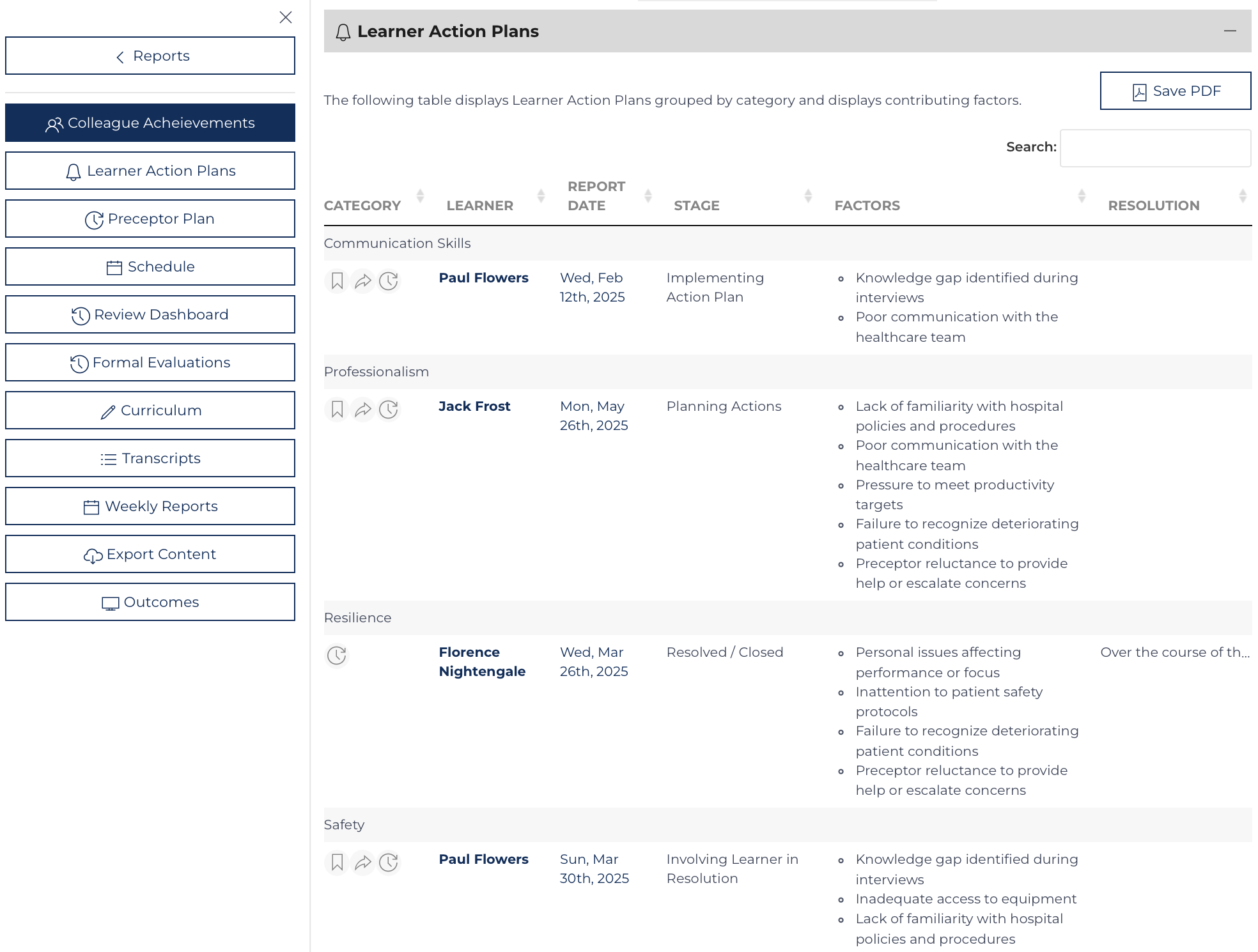Screen dimensions: 1258x952
Task: Open Weekly Reports
Action: click(150, 506)
